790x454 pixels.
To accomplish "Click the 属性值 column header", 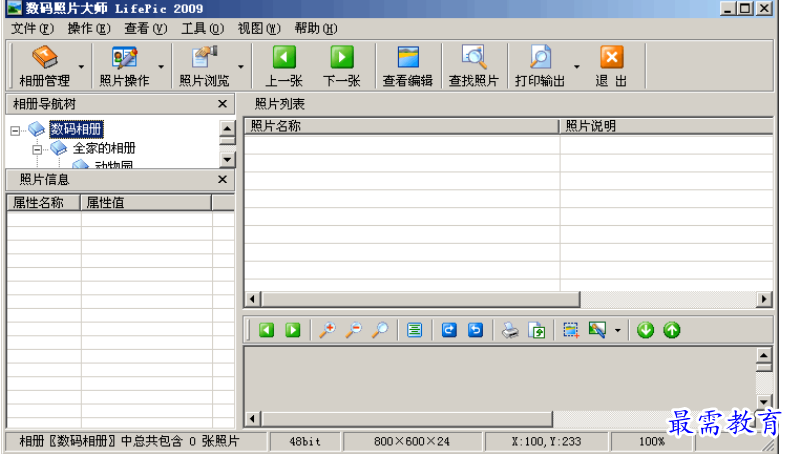I will [146, 203].
